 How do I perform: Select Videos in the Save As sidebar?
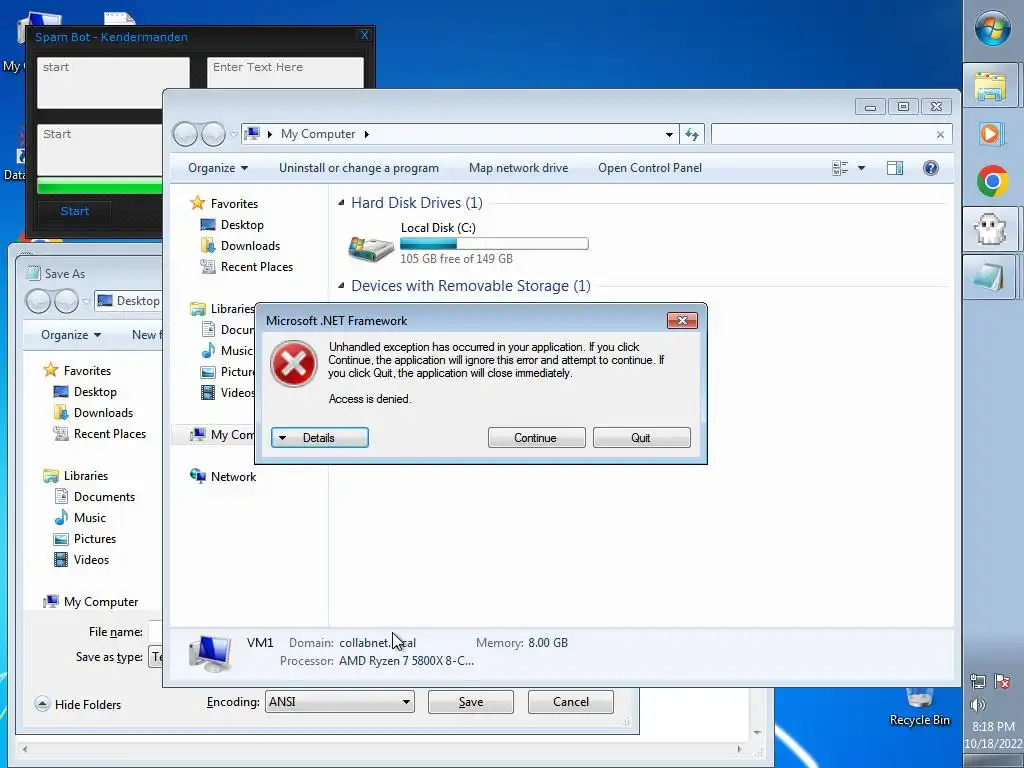[x=91, y=560]
